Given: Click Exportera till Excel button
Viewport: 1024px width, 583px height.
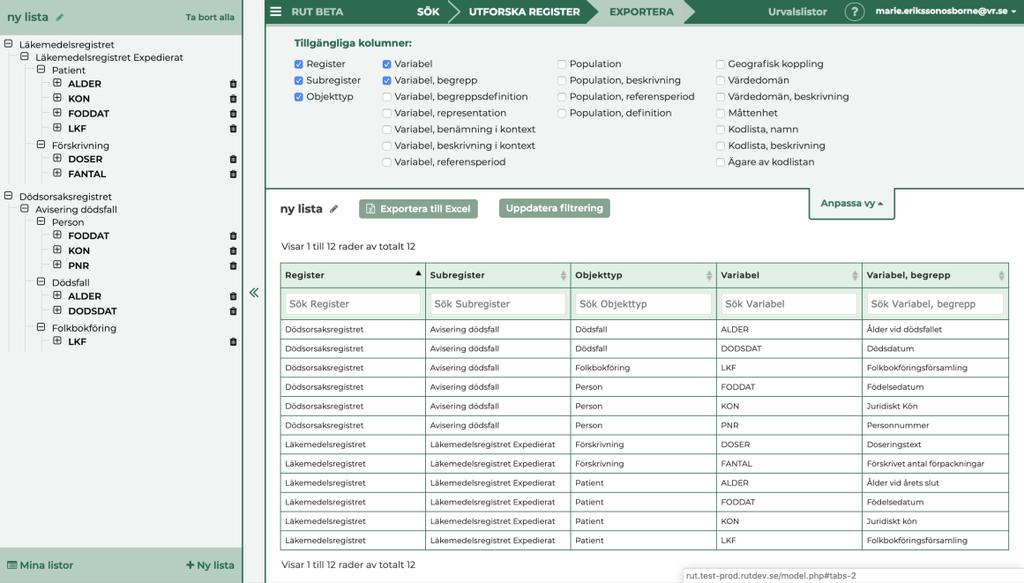Looking at the screenshot, I should click(419, 209).
